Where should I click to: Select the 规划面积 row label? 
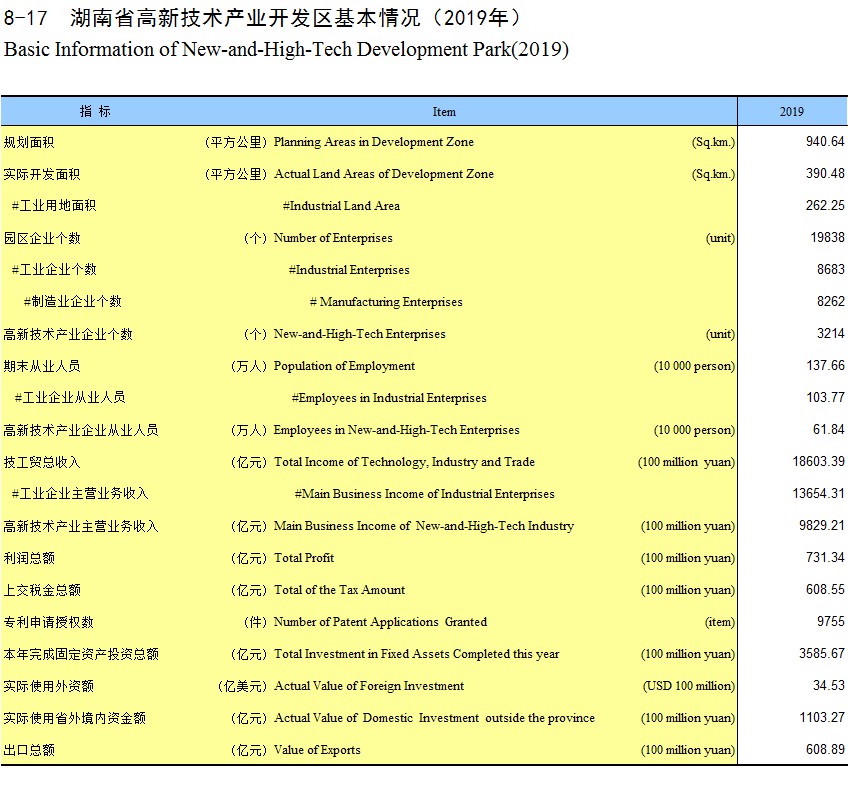29,142
